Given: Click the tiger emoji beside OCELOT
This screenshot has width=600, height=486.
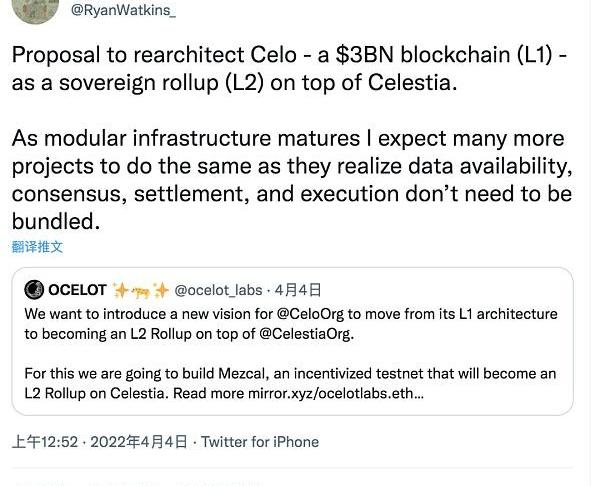Looking at the screenshot, I should [140, 291].
